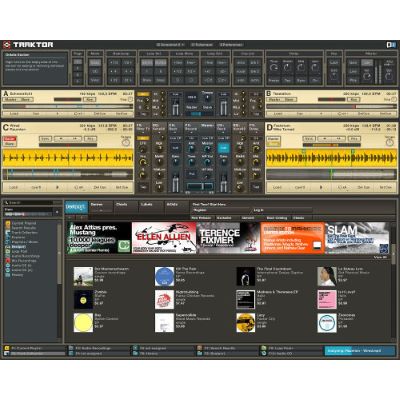Click the Load button on Deck C
This screenshot has height=400, width=400.
click(x=13, y=188)
